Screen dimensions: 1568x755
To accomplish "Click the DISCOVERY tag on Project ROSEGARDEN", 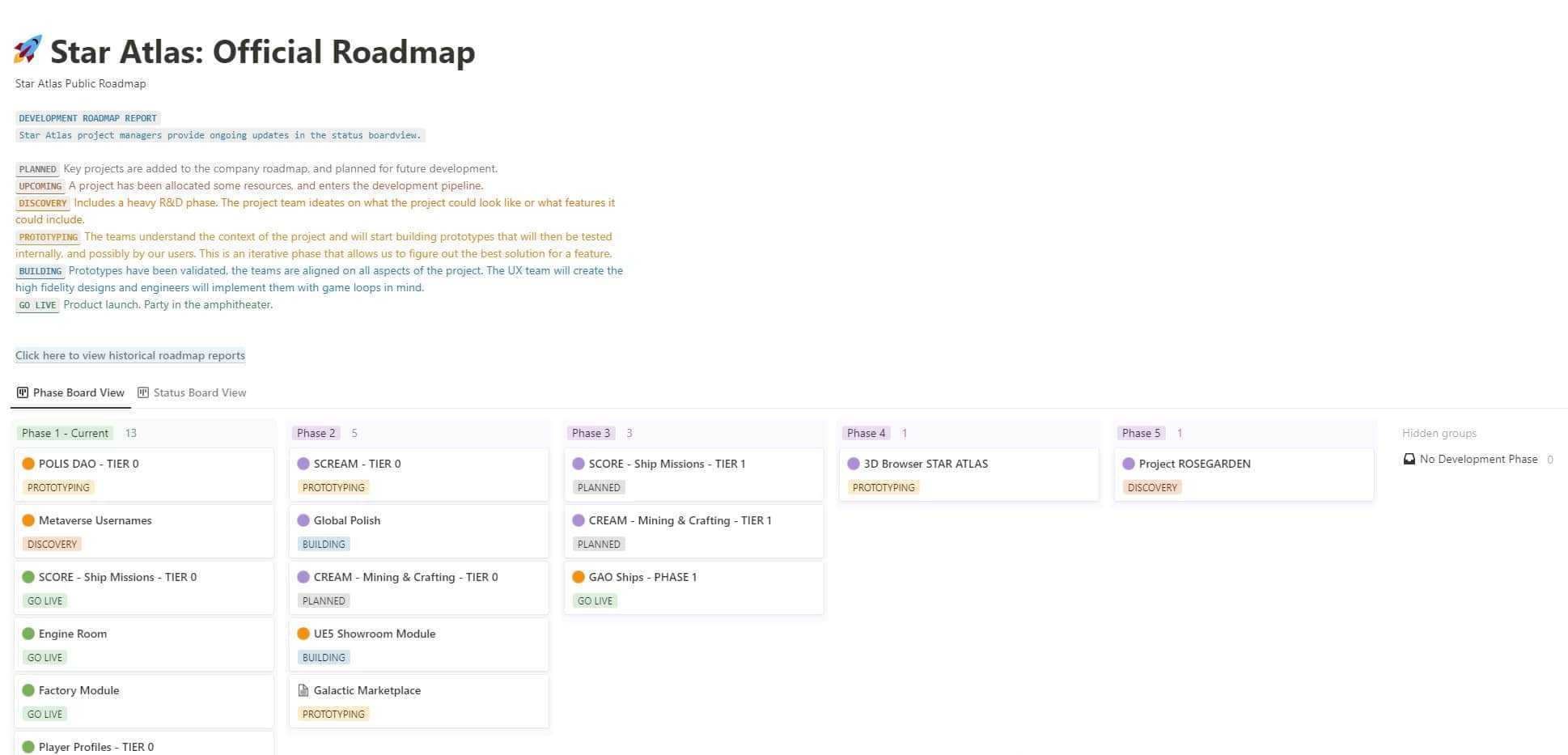I will coord(1152,487).
